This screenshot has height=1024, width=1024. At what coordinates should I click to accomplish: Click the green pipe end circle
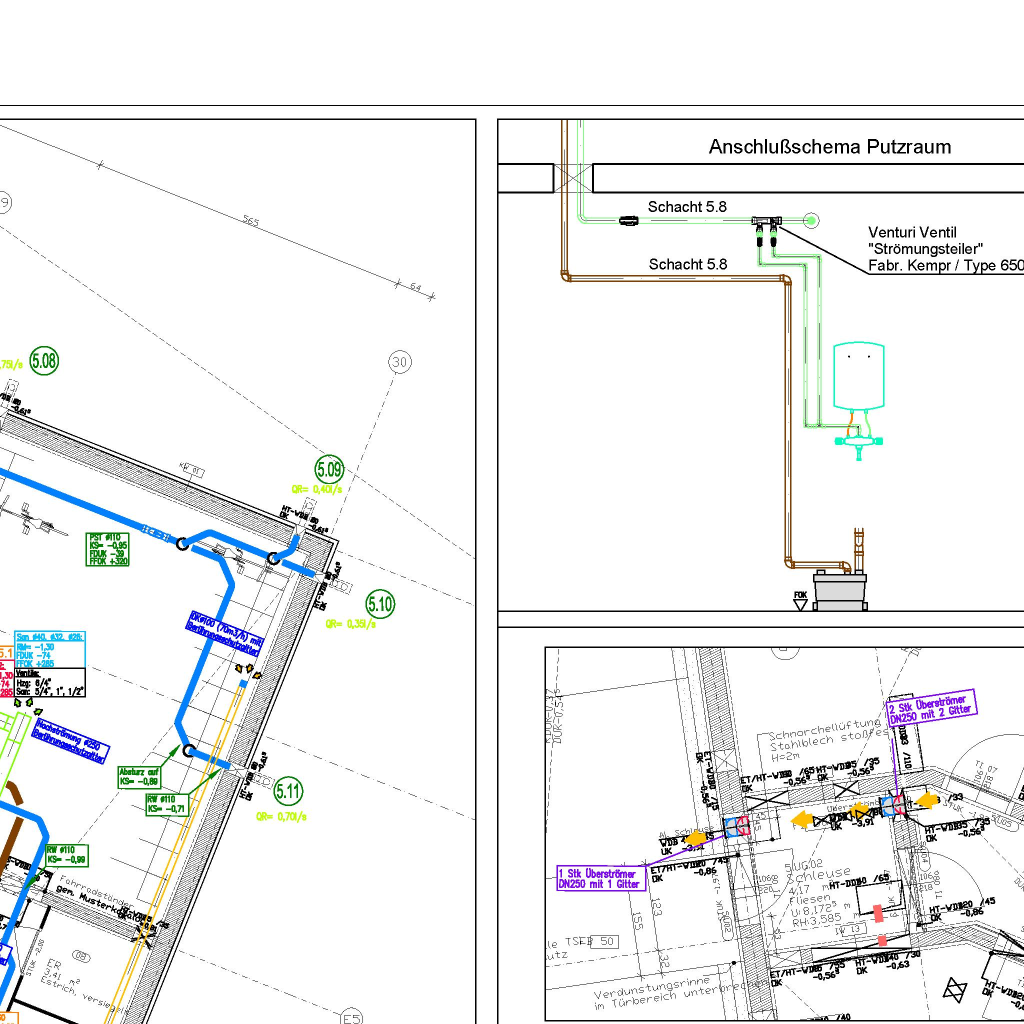[x=812, y=219]
